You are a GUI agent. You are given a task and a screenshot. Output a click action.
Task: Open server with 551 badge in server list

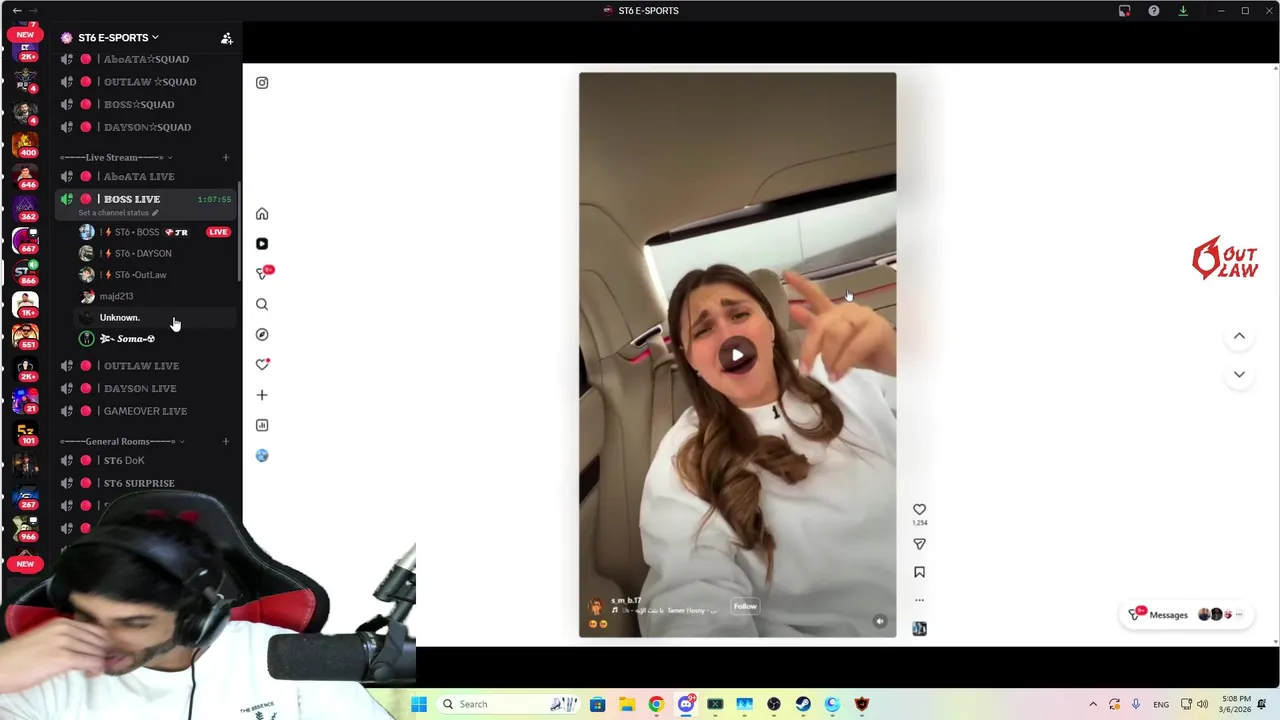pyautogui.click(x=25, y=337)
